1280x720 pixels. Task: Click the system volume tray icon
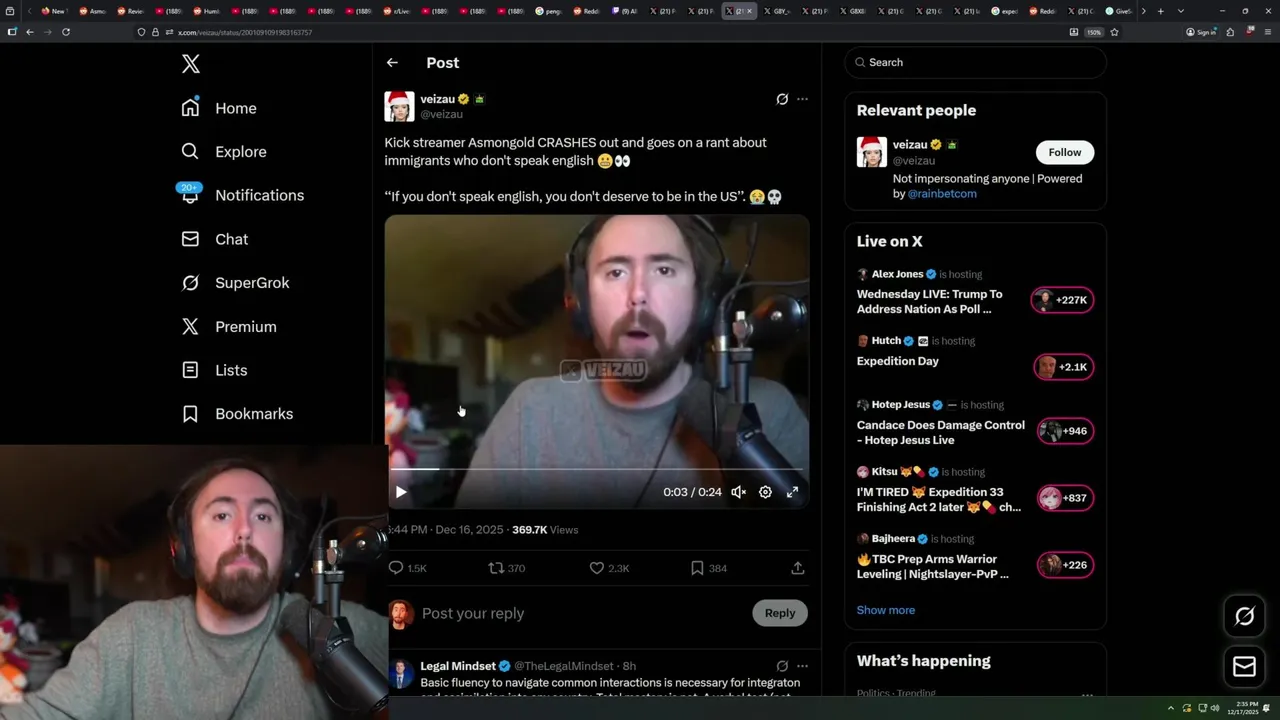coord(1214,708)
